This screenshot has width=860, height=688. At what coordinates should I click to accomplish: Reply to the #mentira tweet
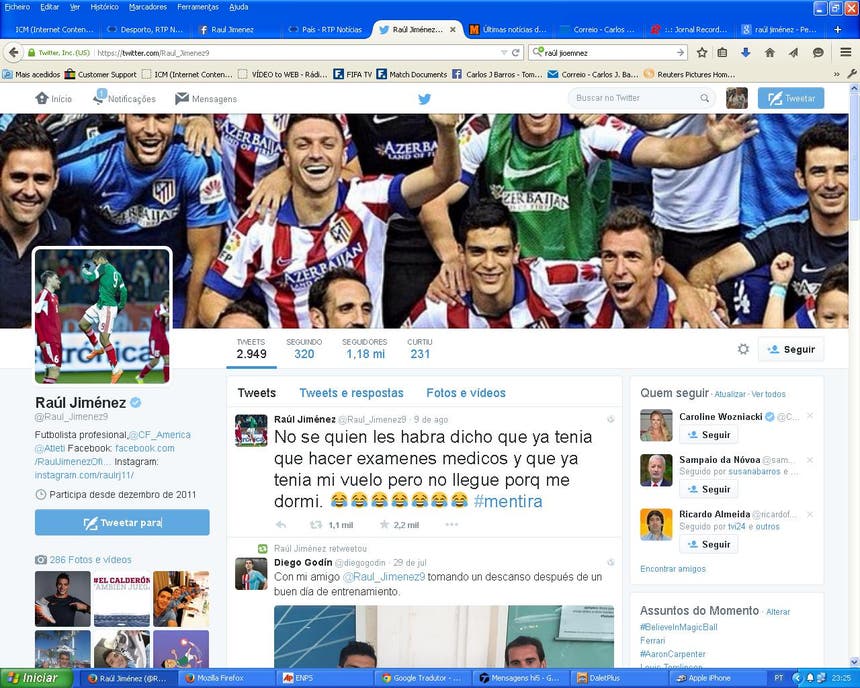[281, 524]
